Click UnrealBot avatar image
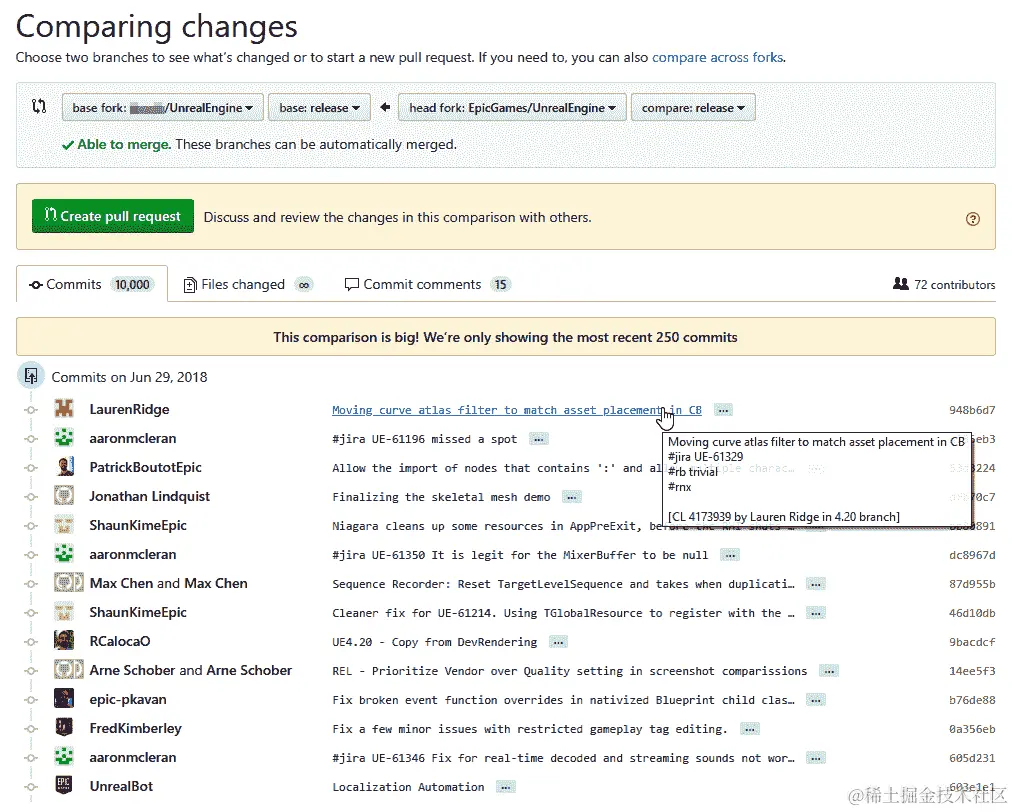1014x812 pixels. pyautogui.click(x=64, y=786)
